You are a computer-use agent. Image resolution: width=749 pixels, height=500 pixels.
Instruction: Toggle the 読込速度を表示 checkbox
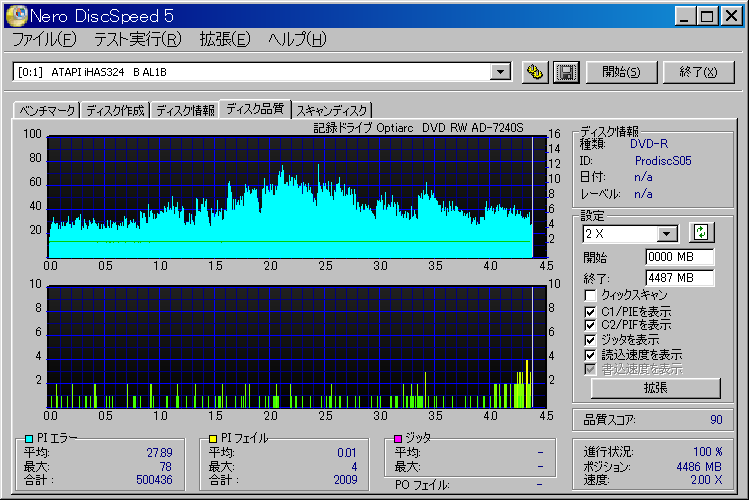(590, 355)
